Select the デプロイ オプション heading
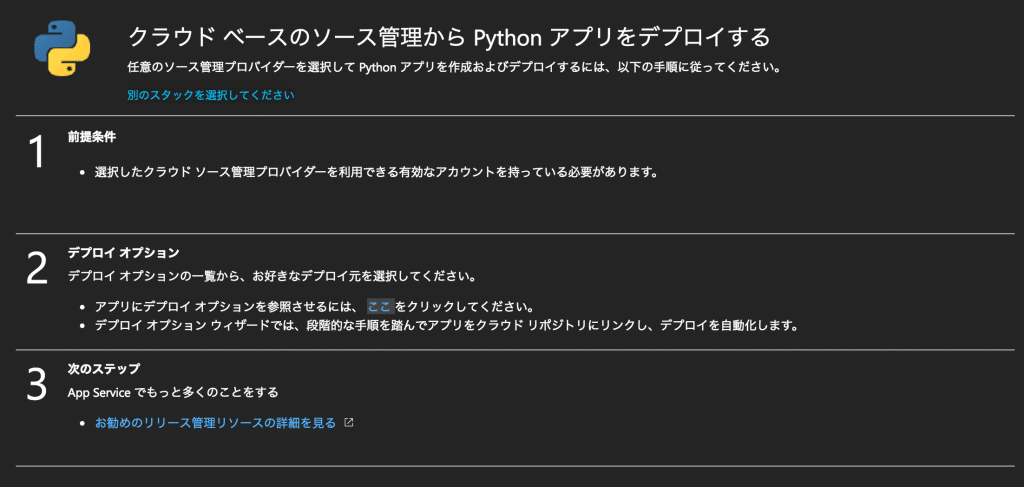This screenshot has height=487, width=1024. (x=123, y=252)
